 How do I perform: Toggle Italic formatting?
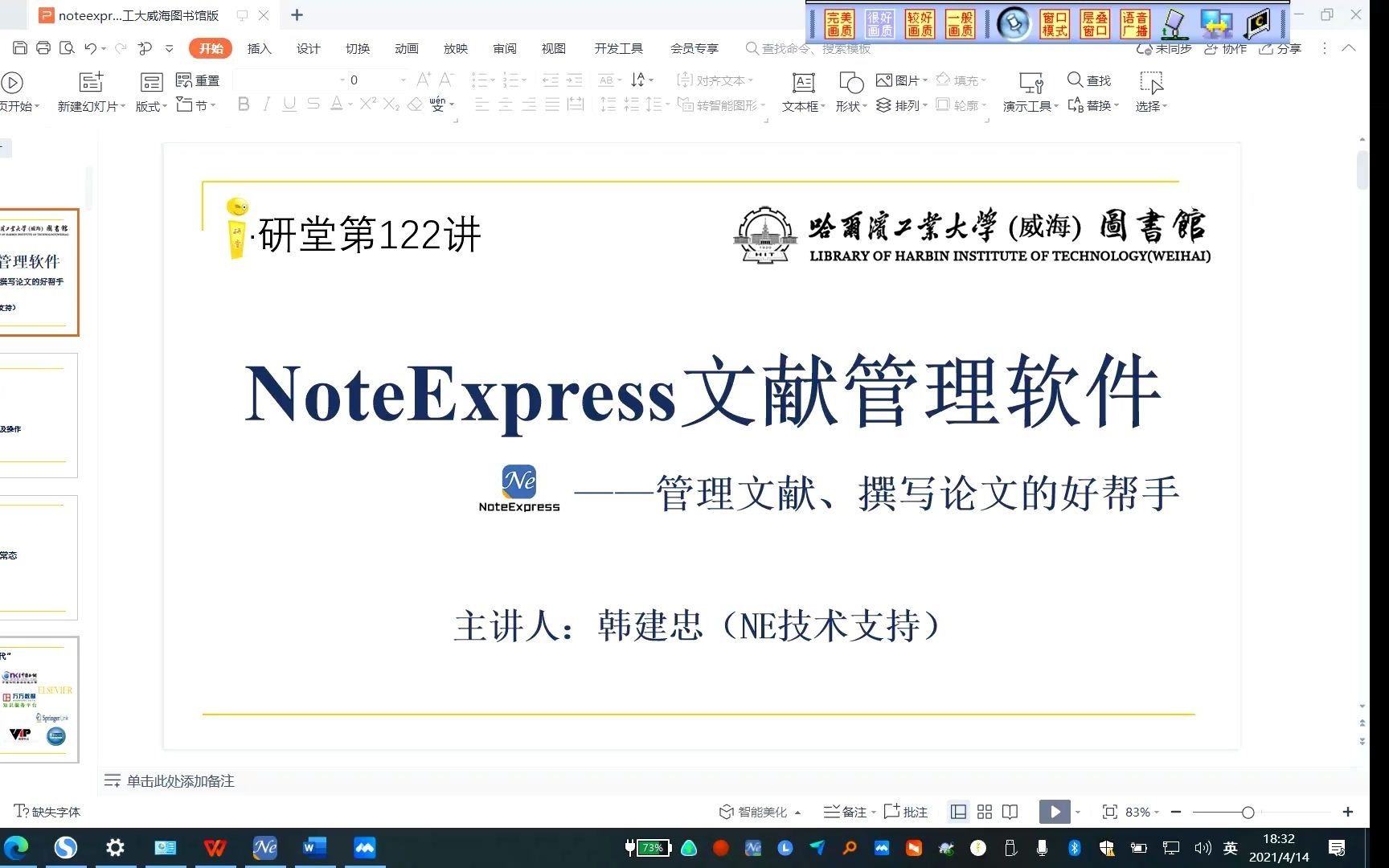coord(266,104)
